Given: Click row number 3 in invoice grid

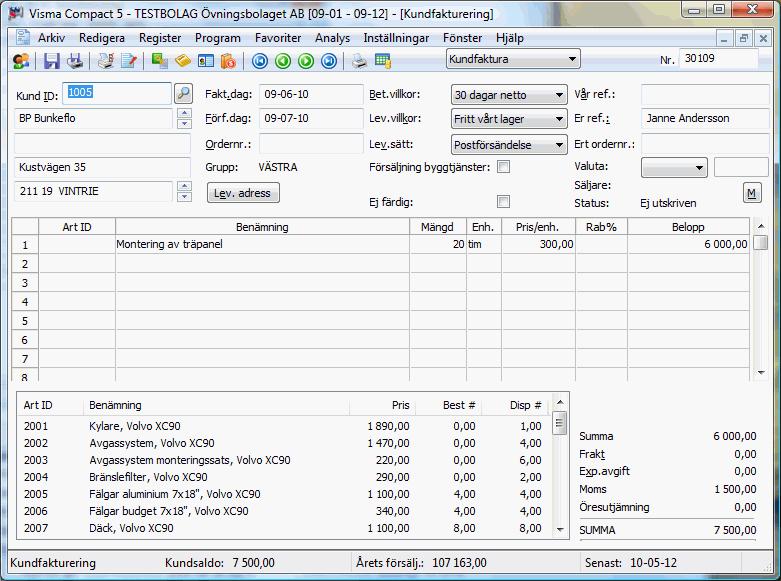Looking at the screenshot, I should [25, 283].
